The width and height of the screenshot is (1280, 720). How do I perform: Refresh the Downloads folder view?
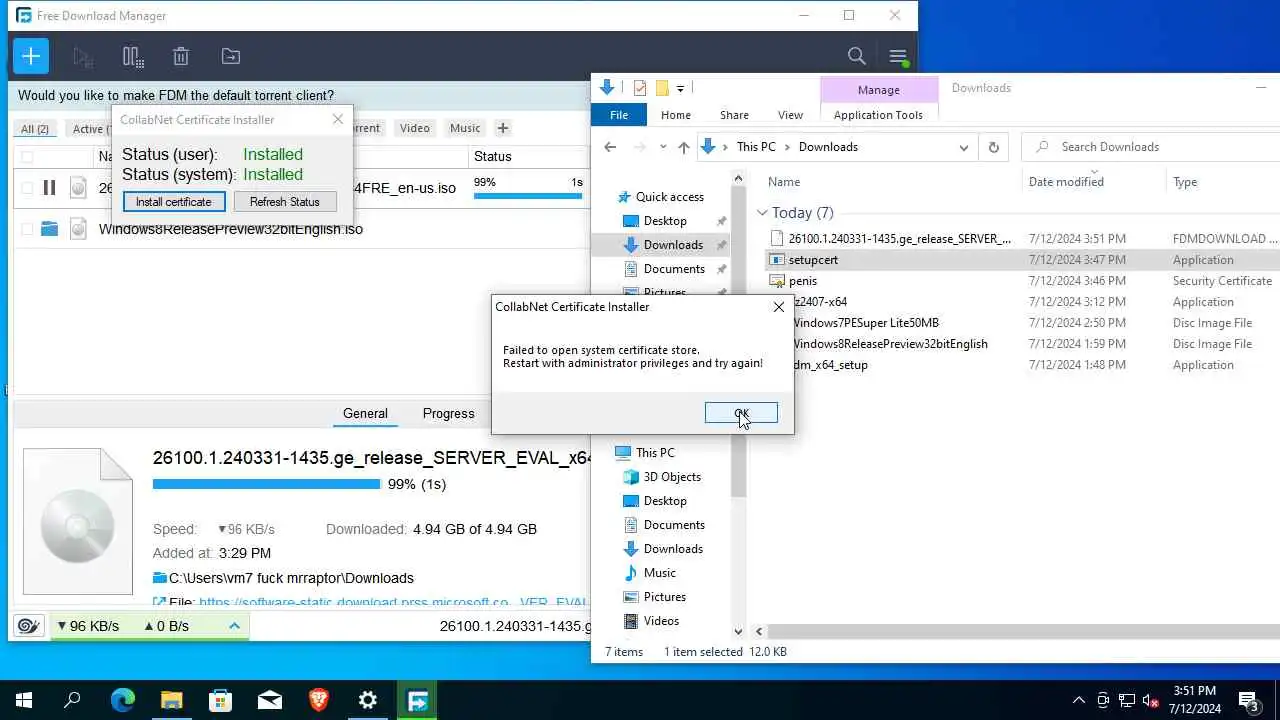point(993,147)
